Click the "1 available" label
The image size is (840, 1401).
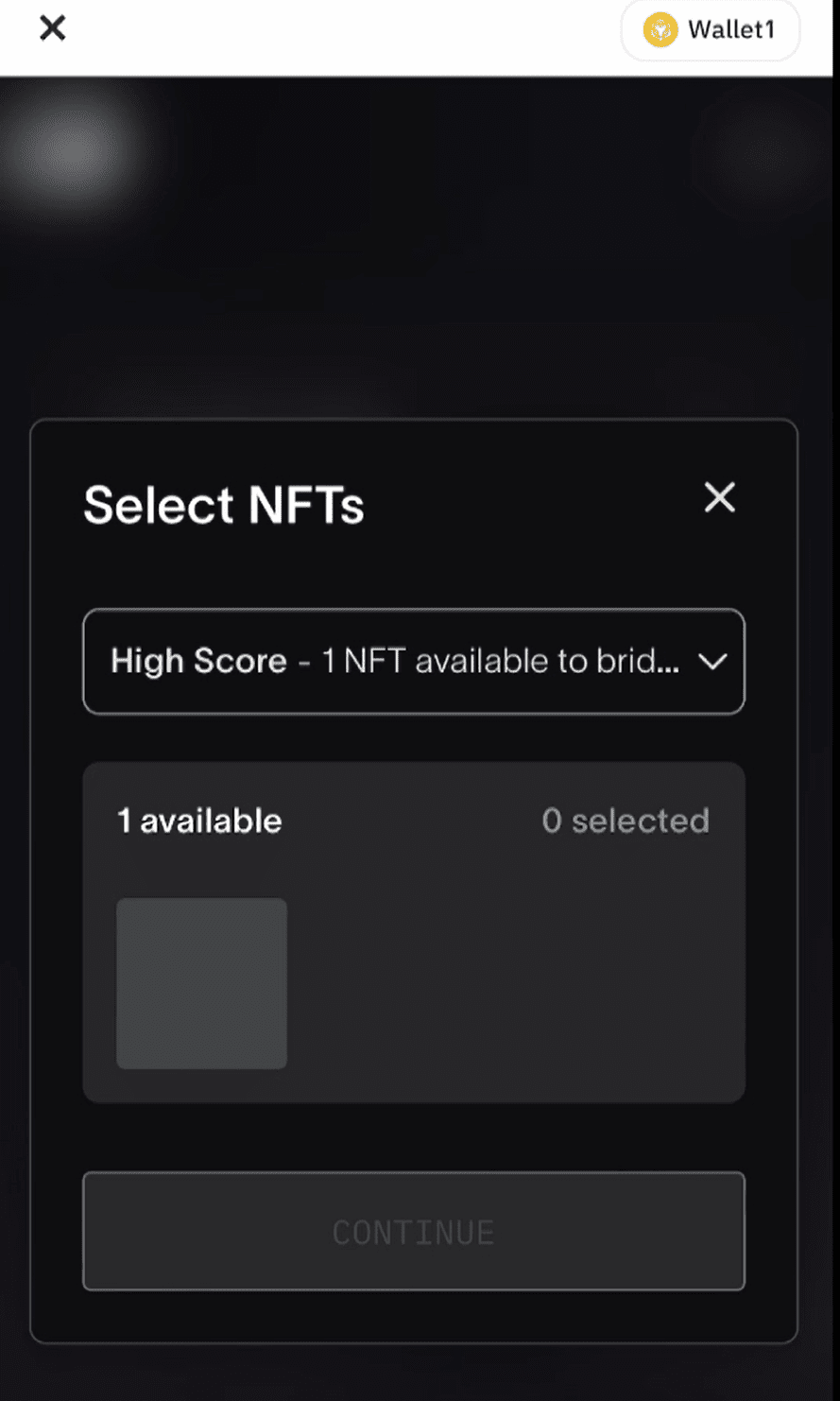[199, 821]
